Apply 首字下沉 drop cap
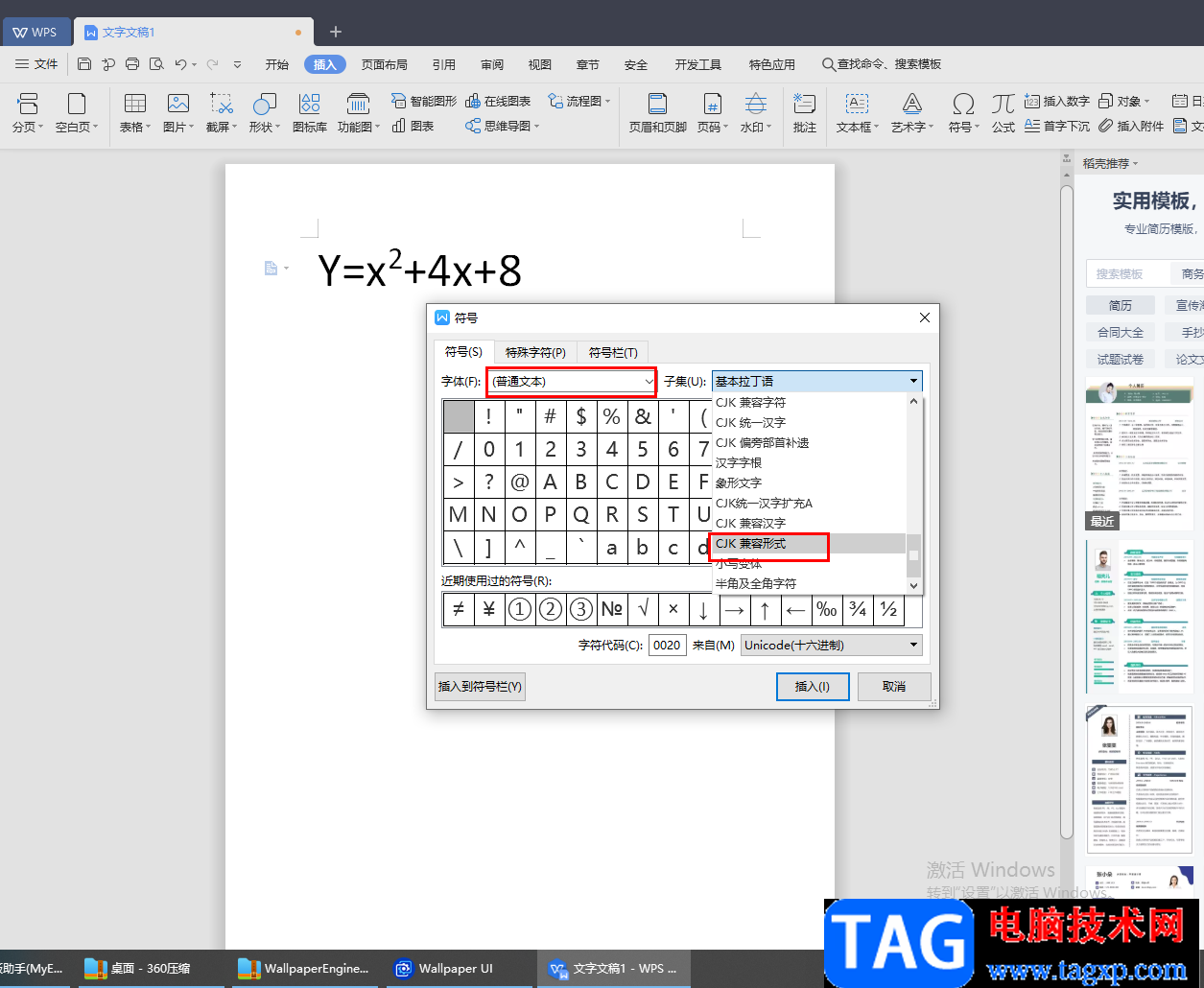The image size is (1204, 988). coord(1057,126)
